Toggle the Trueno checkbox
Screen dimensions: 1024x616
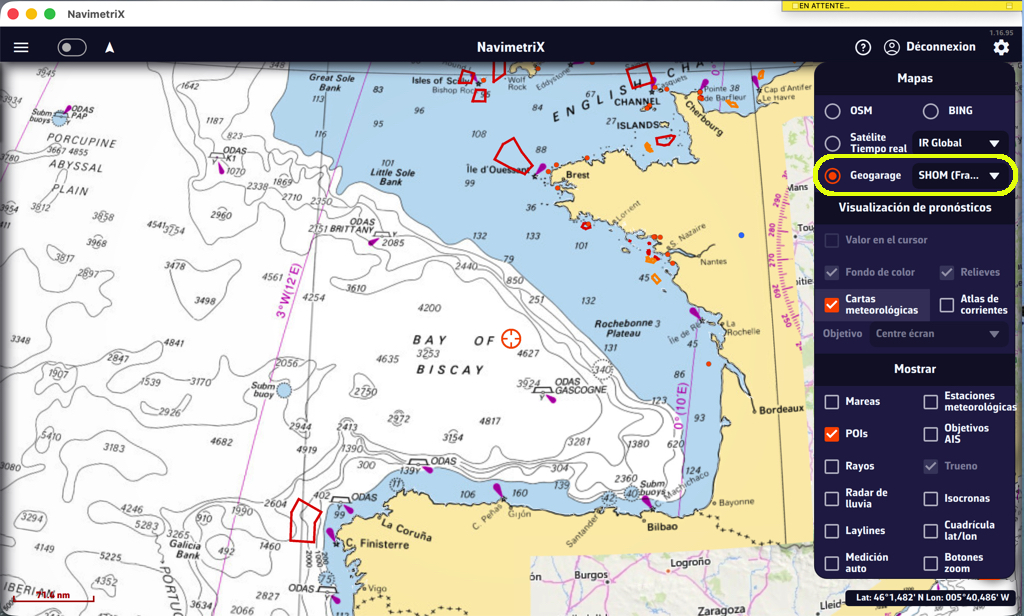tap(931, 466)
